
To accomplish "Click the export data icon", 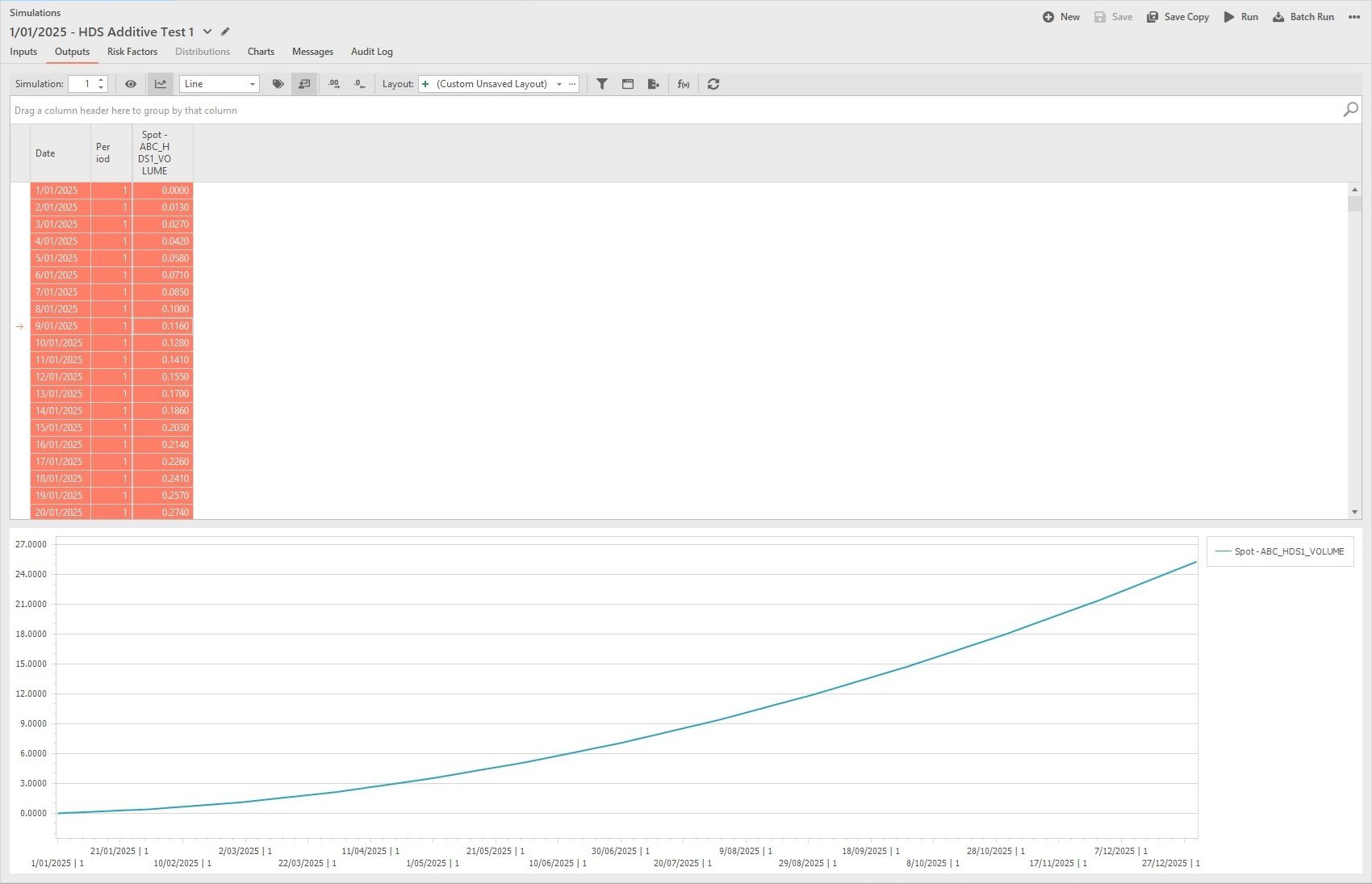I will pos(654,84).
